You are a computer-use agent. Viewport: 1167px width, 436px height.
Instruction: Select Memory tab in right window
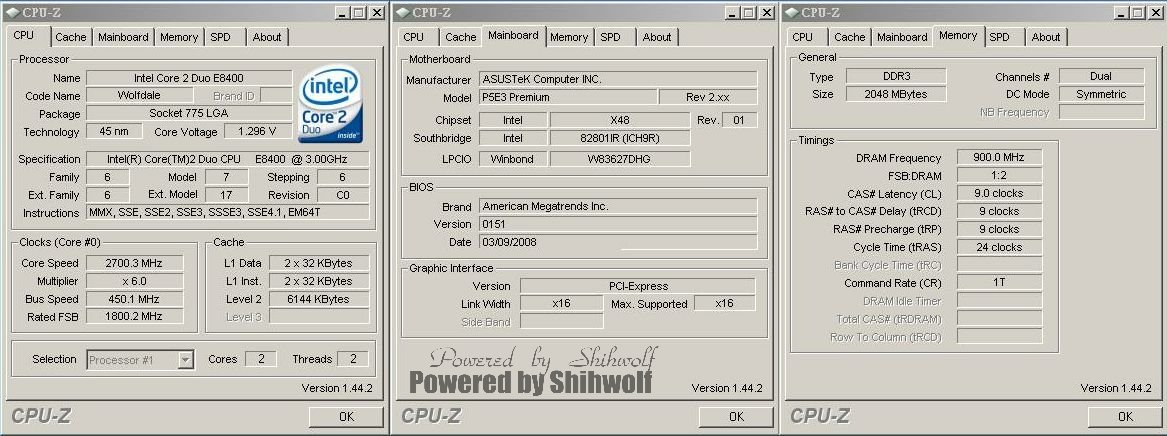(958, 35)
